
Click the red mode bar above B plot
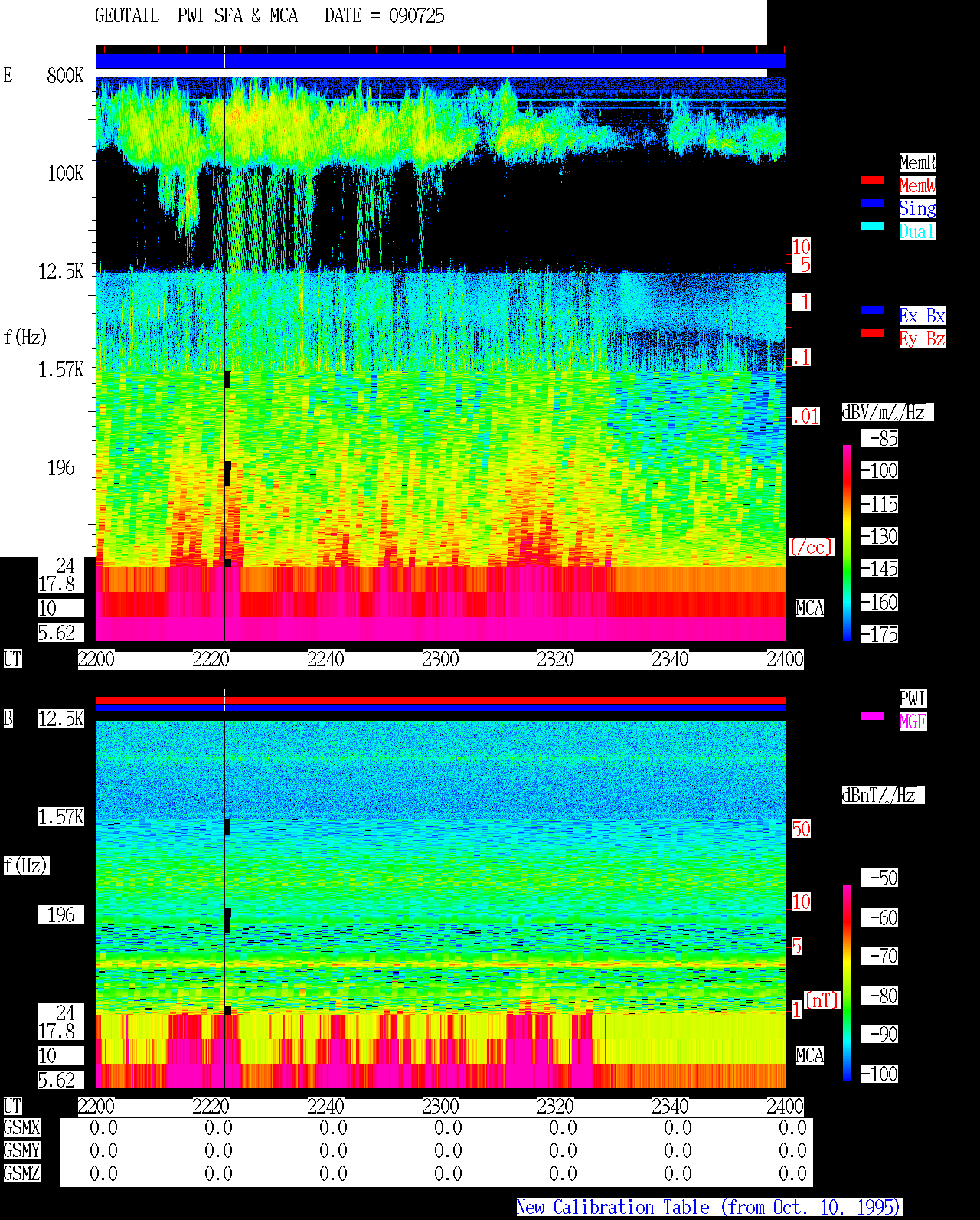click(x=440, y=700)
